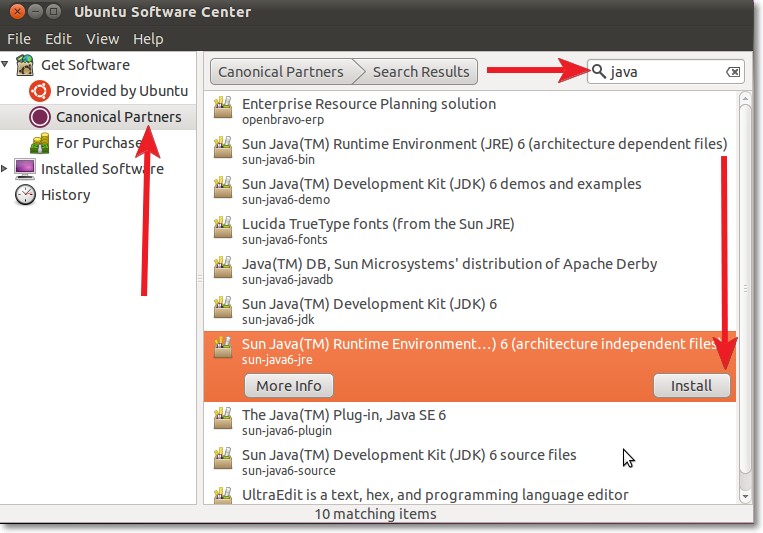Go back to the Canonical Partners breadcrumb
The image size is (763, 533).
click(281, 72)
